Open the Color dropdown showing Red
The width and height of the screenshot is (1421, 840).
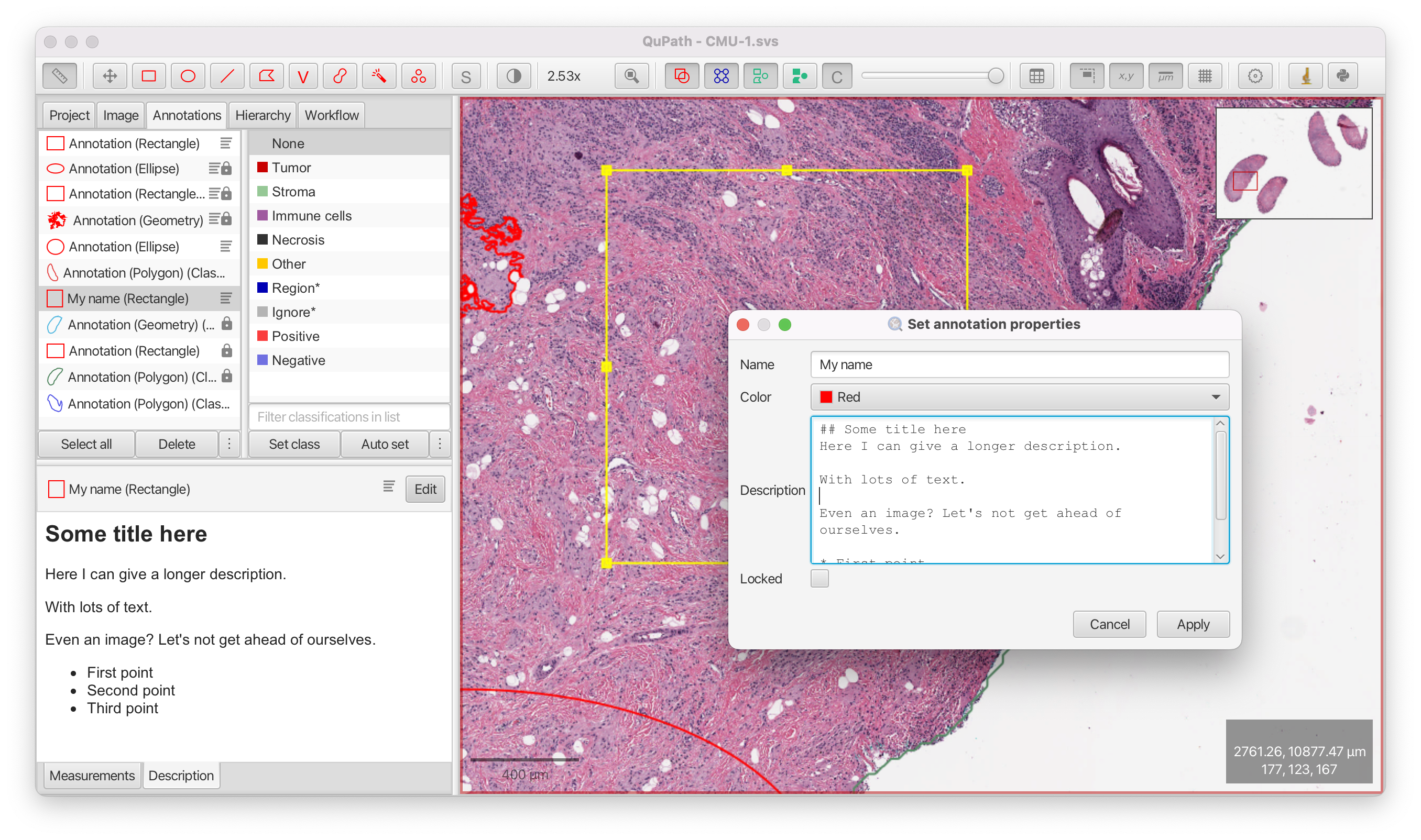pos(1020,397)
